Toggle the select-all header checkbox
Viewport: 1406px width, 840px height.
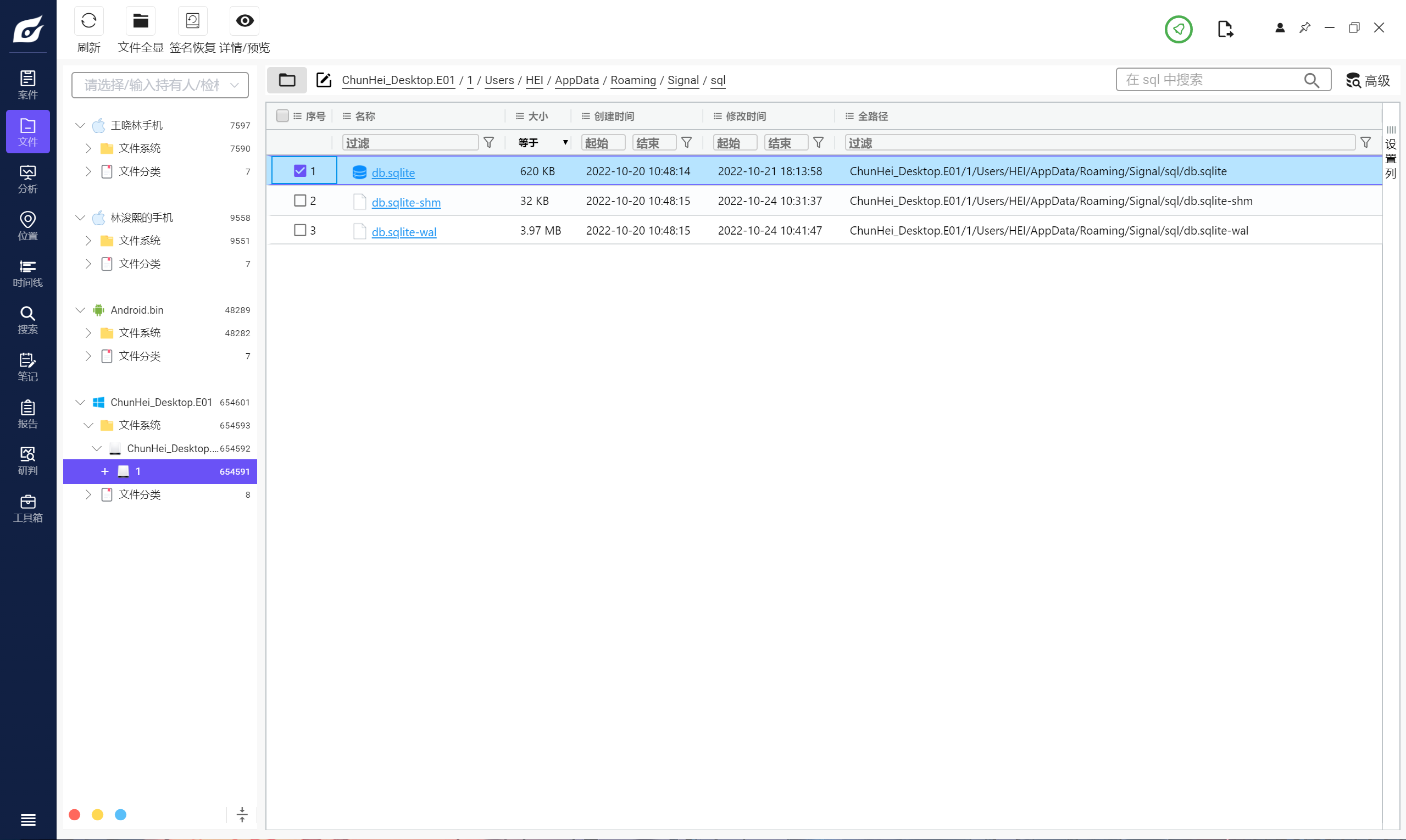click(282, 115)
